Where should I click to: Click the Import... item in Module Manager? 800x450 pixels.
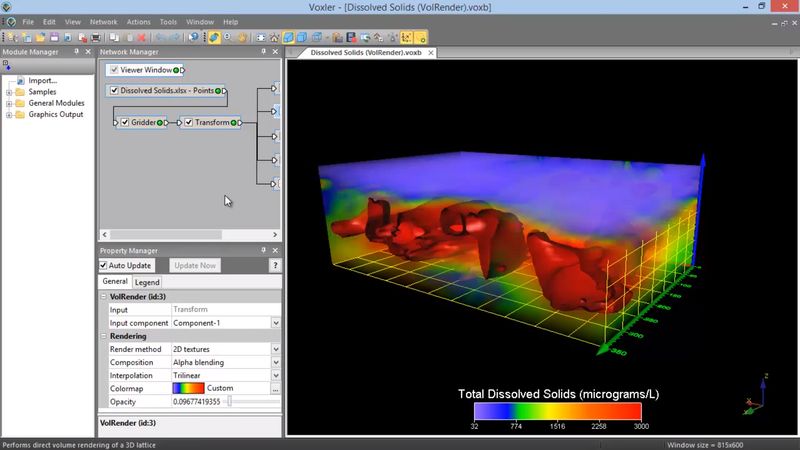42,81
